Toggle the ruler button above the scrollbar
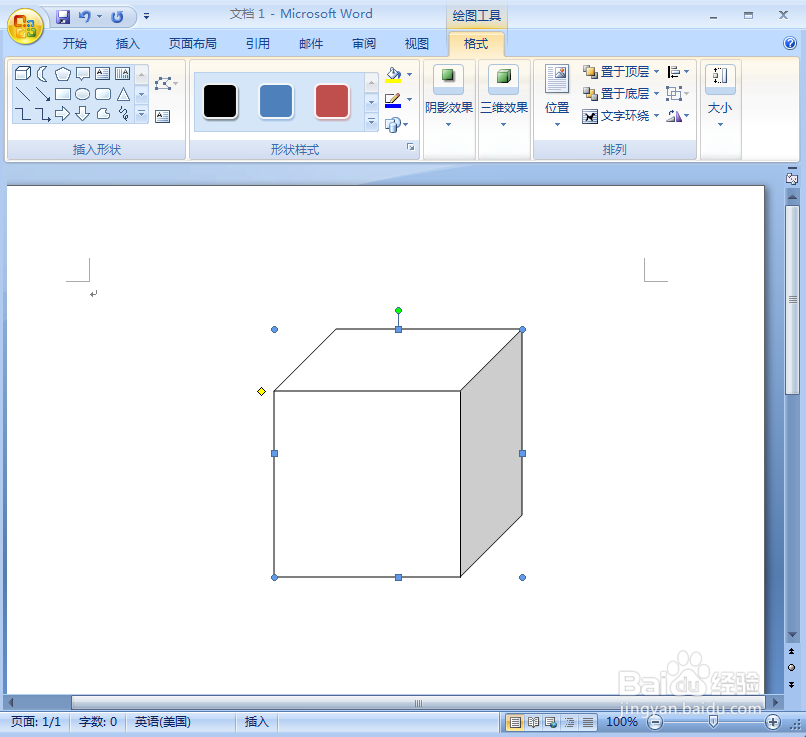This screenshot has width=806, height=737. pyautogui.click(x=792, y=177)
